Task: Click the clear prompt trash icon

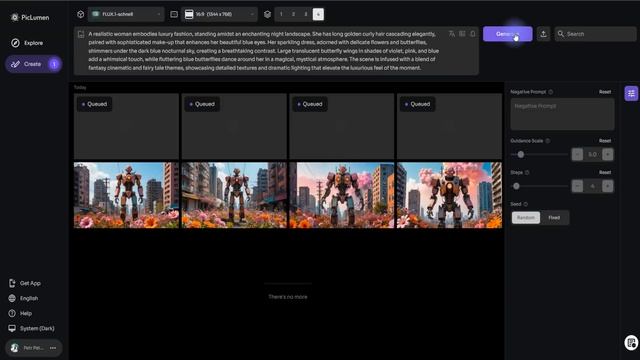Action: 473,34
